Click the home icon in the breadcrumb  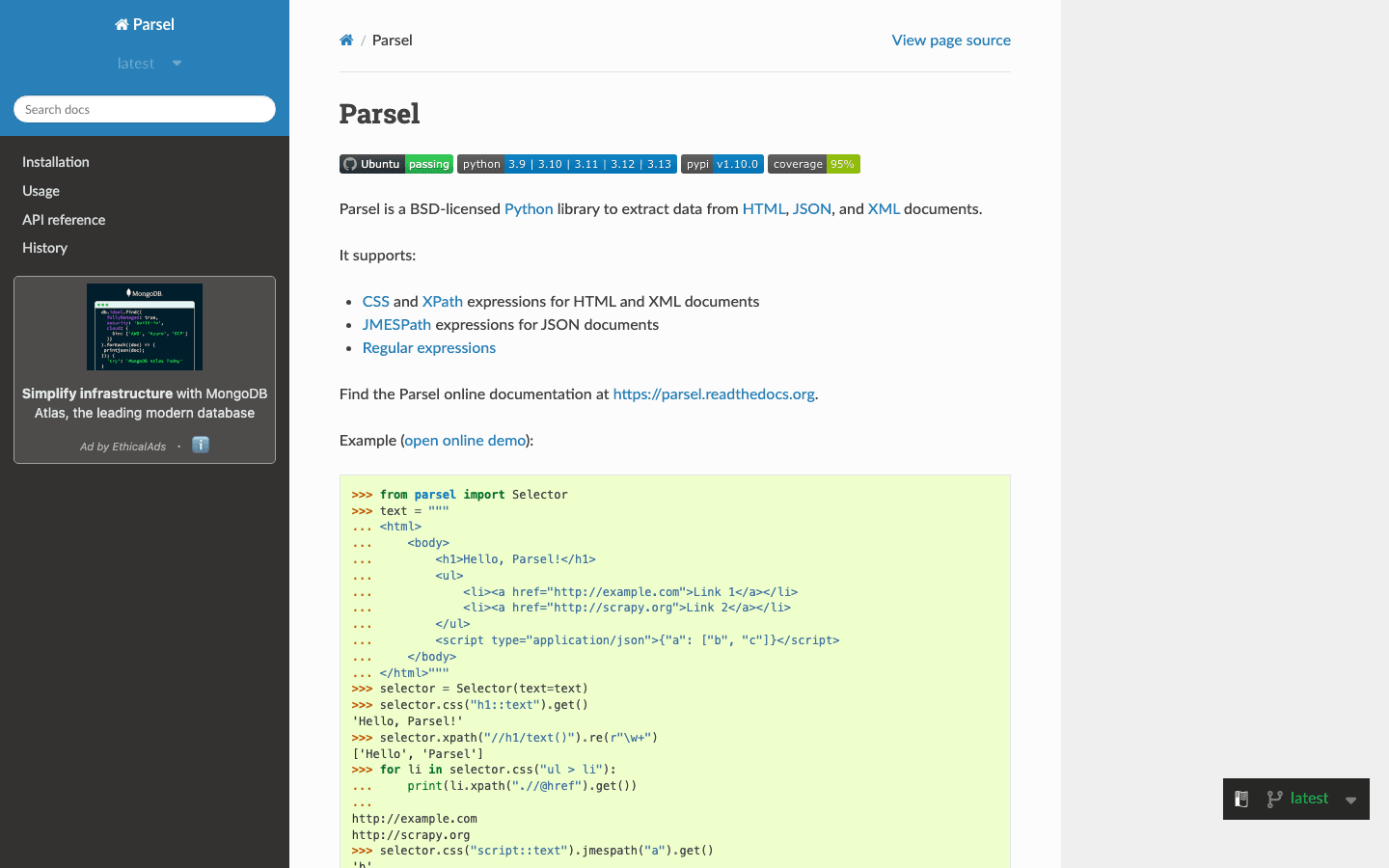point(346,40)
